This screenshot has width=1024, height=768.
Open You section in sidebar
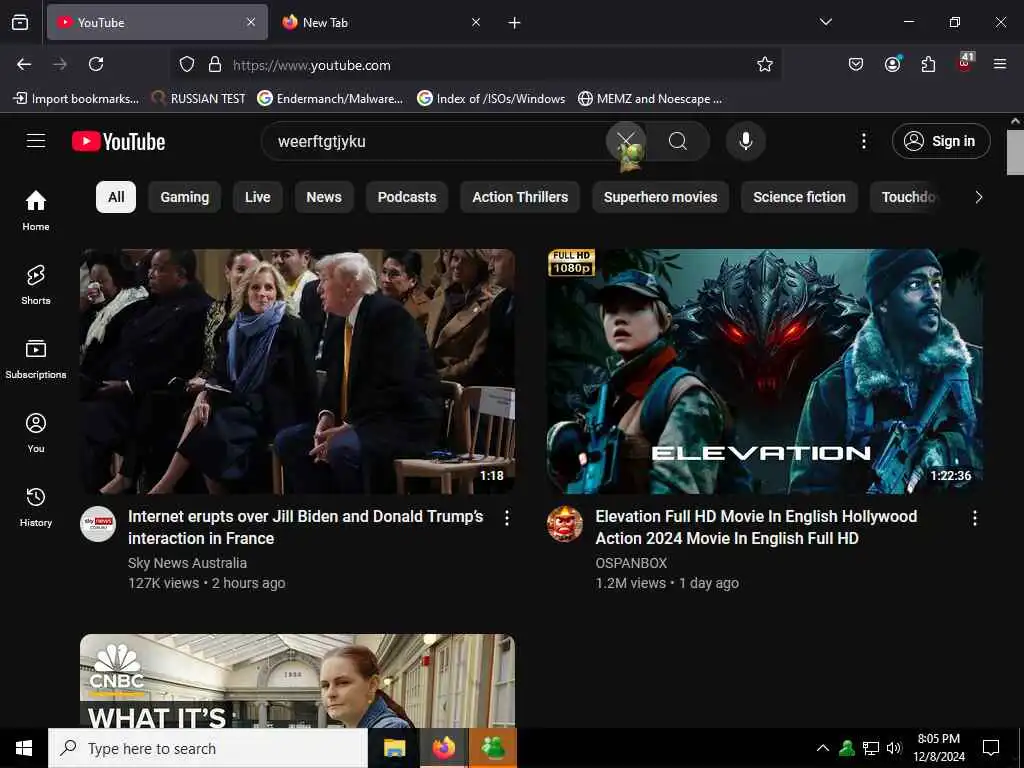coord(36,432)
